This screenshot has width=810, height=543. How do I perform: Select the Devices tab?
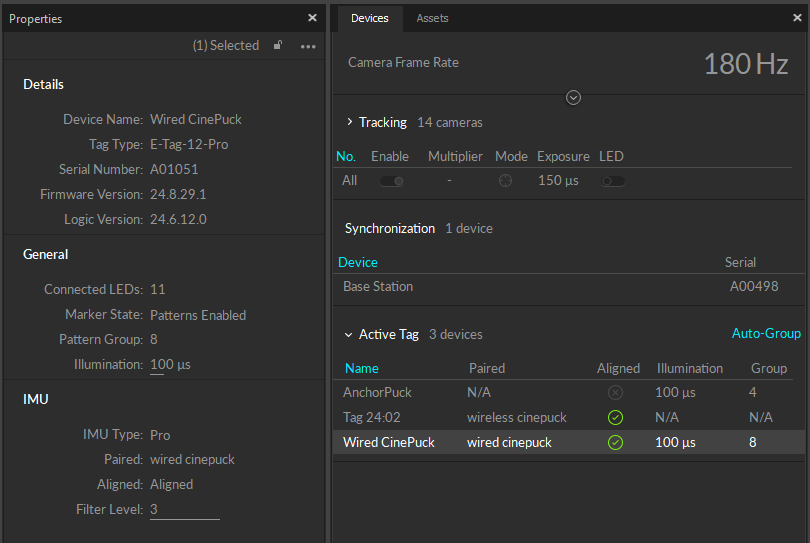coord(369,18)
